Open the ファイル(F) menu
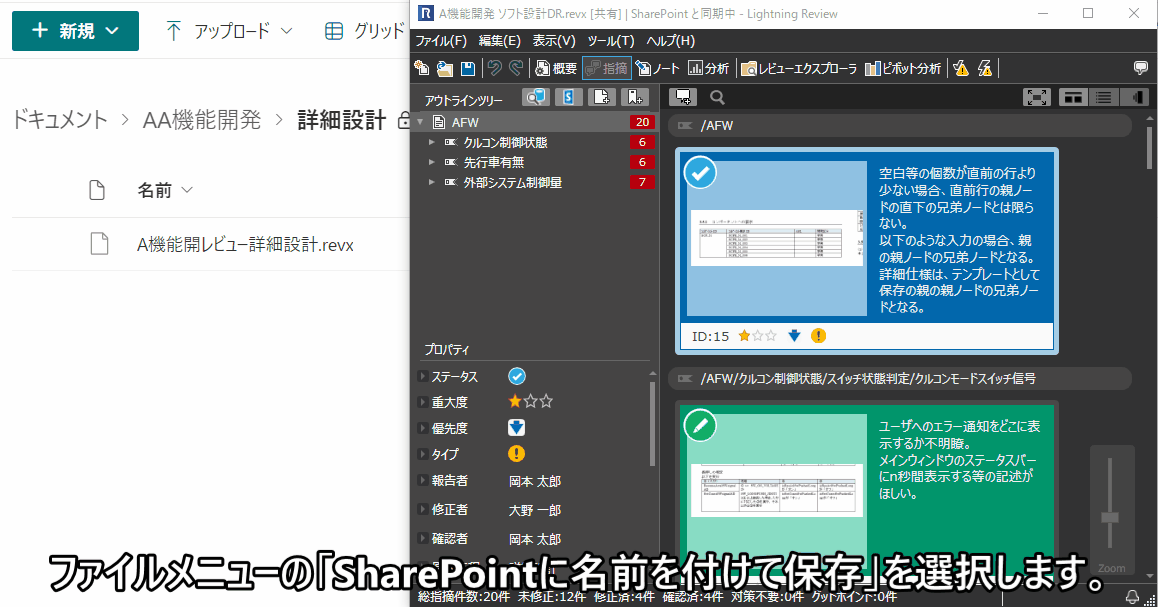This screenshot has height=607, width=1158. 441,41
